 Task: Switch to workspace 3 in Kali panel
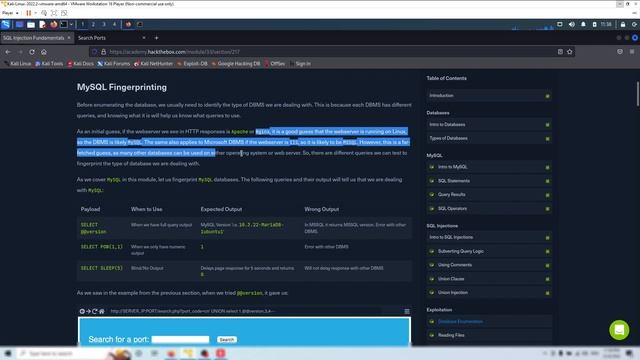coord(104,24)
